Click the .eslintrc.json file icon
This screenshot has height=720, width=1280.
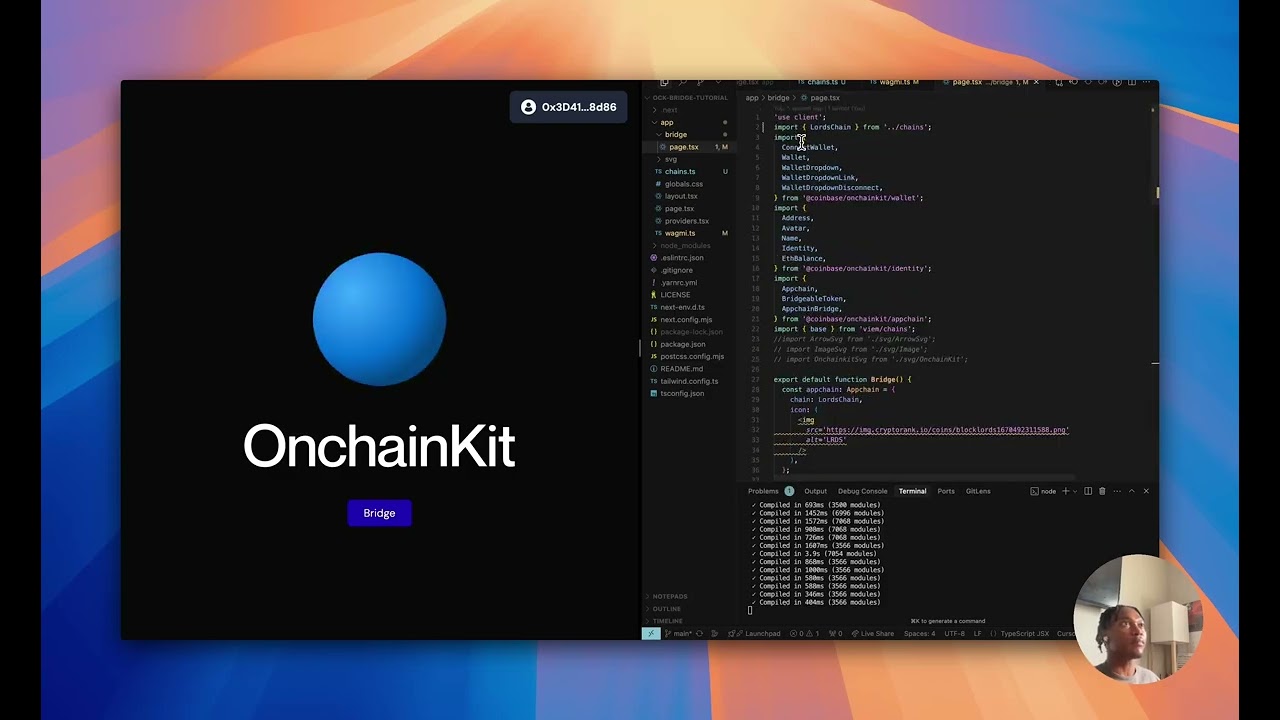pos(654,258)
